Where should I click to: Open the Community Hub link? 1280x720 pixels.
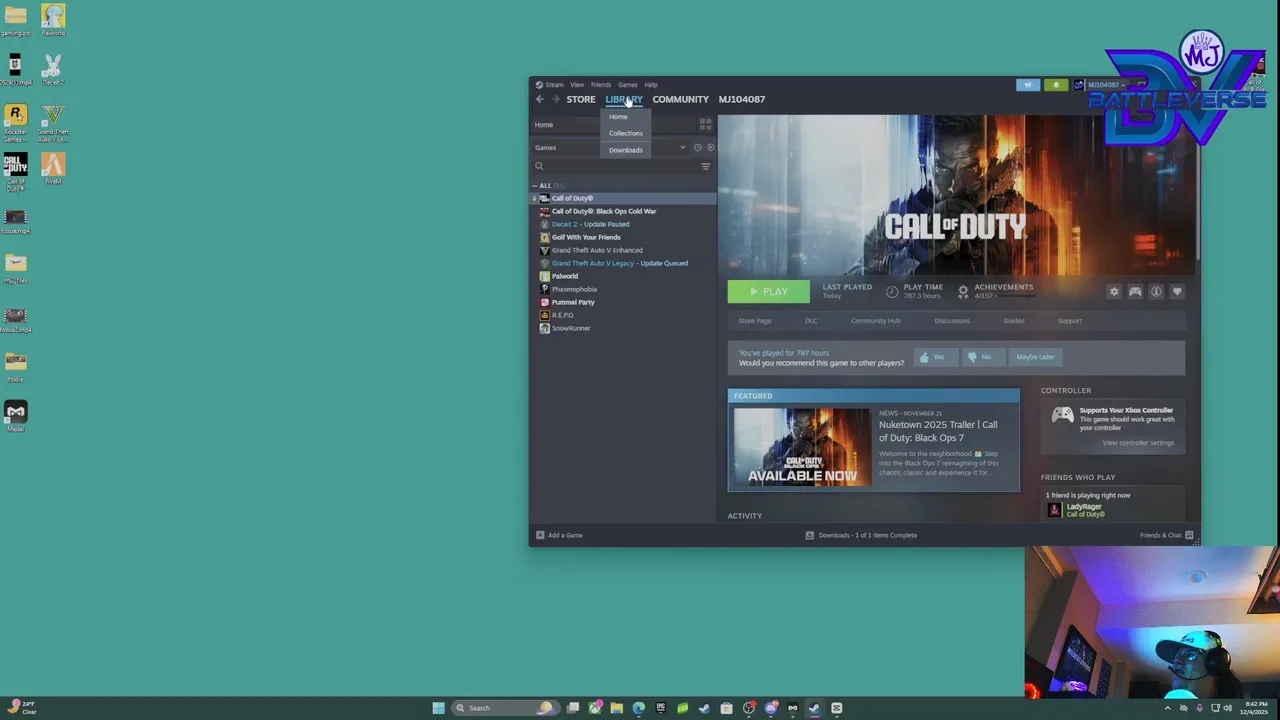click(876, 321)
